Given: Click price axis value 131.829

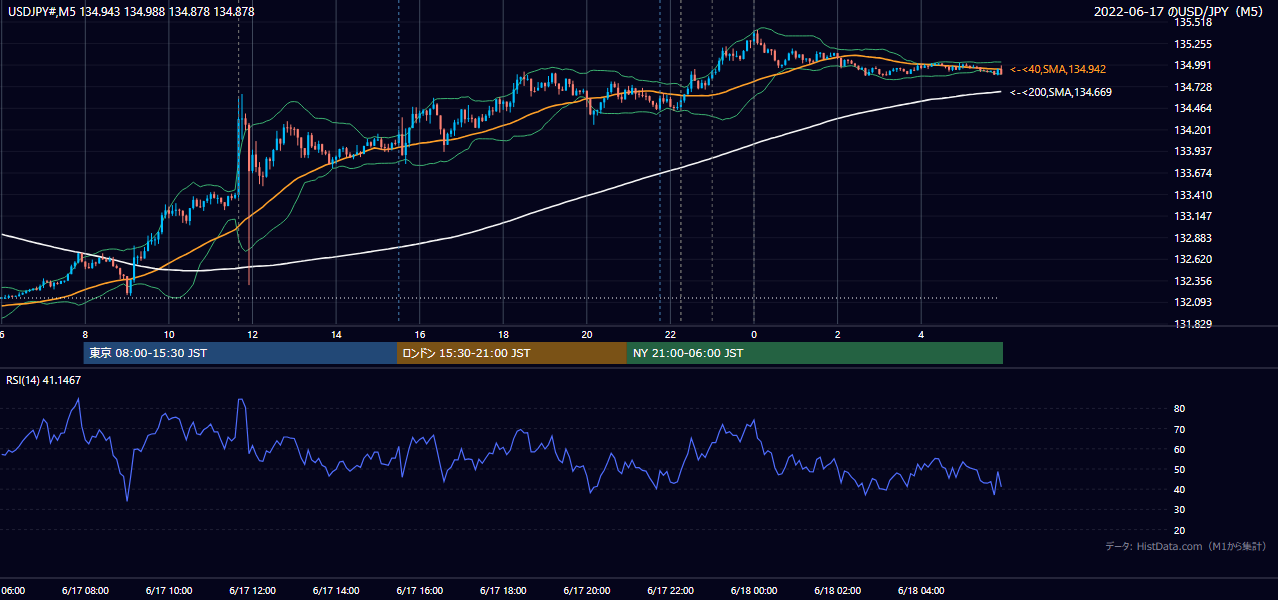Looking at the screenshot, I should (1194, 324).
